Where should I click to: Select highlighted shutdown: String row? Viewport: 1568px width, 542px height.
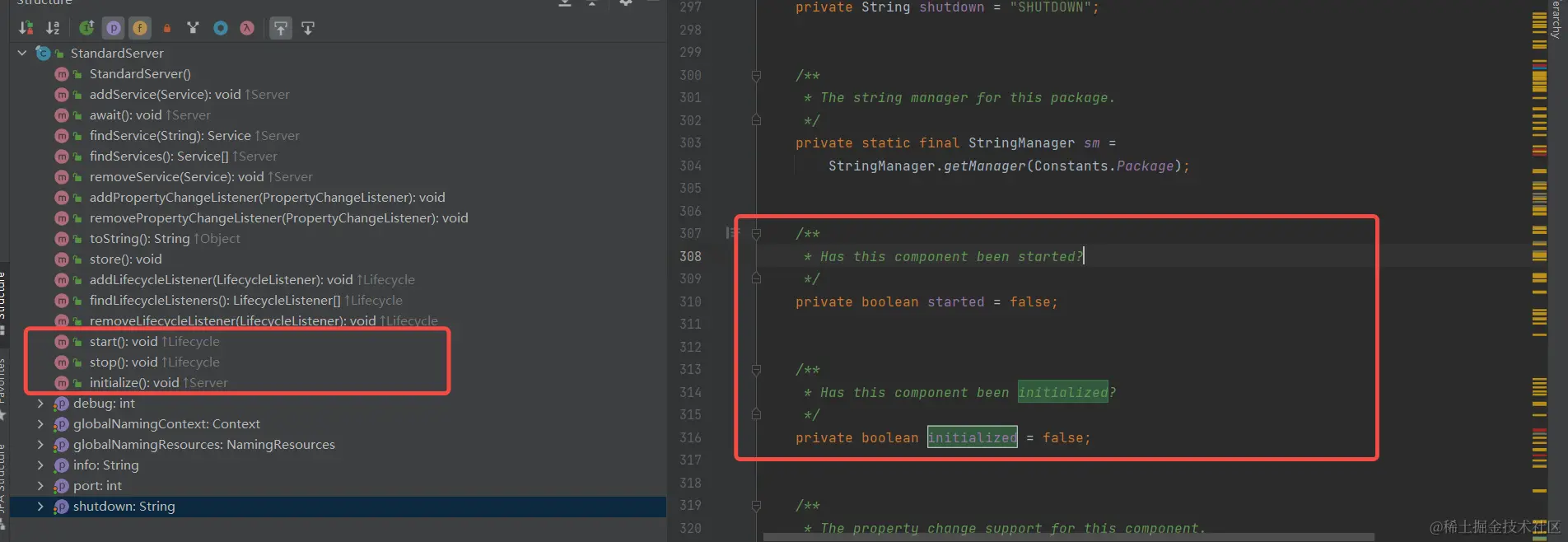coord(338,506)
